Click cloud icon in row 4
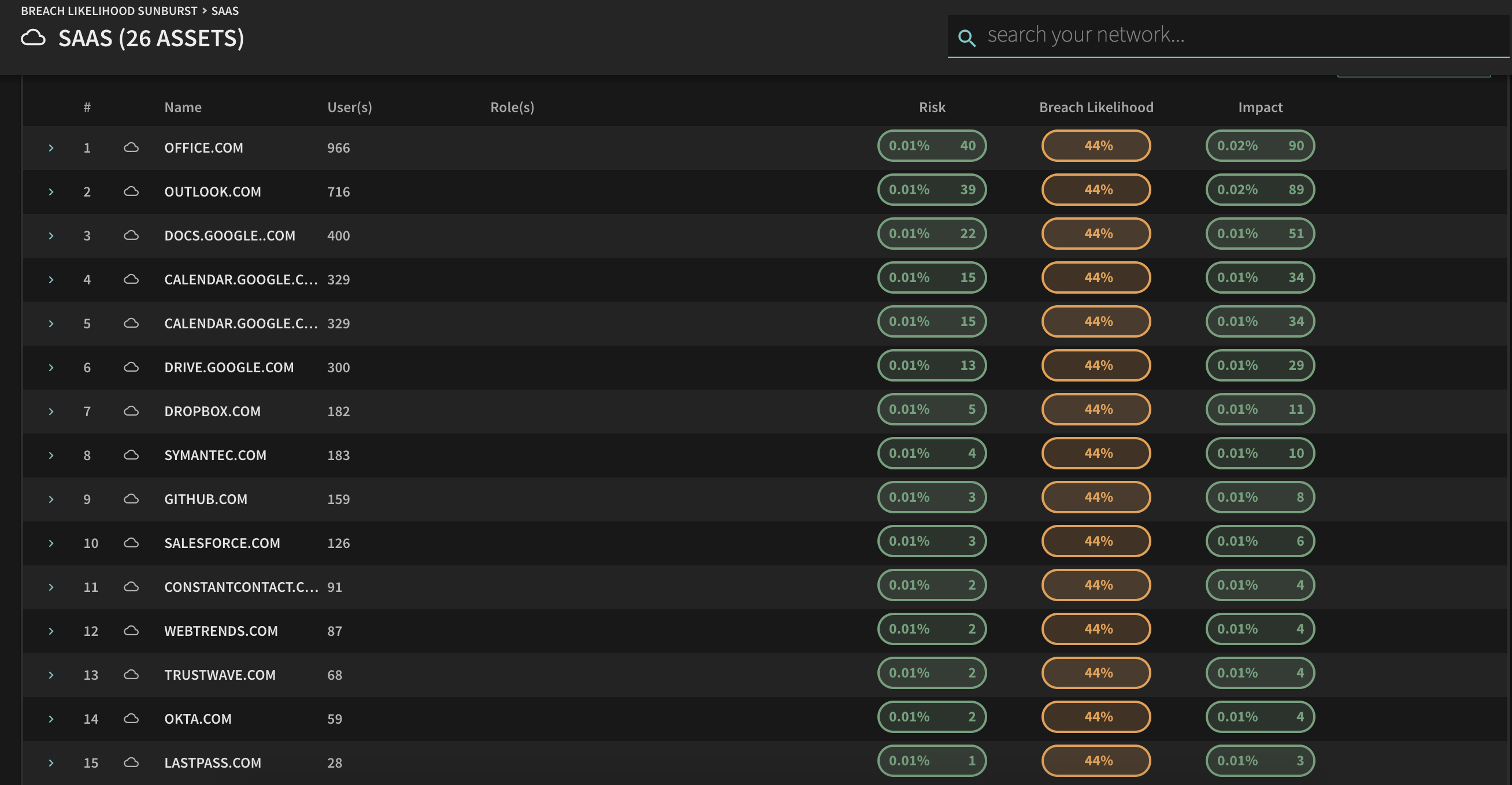This screenshot has width=1512, height=785. coord(131,279)
